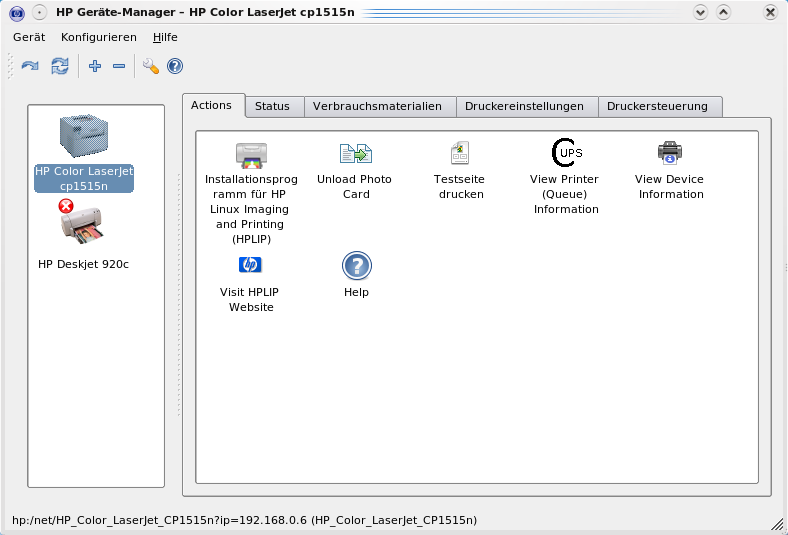This screenshot has height=535, width=788.
Task: Click the 'Unload Photo Card' label text
Action: [x=355, y=186]
